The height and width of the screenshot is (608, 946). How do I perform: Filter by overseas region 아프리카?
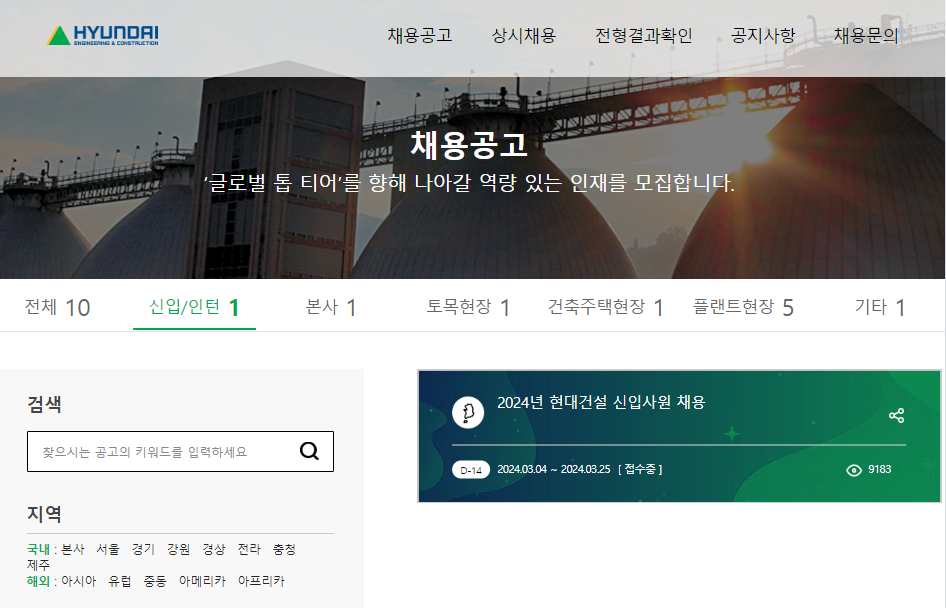click(x=261, y=581)
